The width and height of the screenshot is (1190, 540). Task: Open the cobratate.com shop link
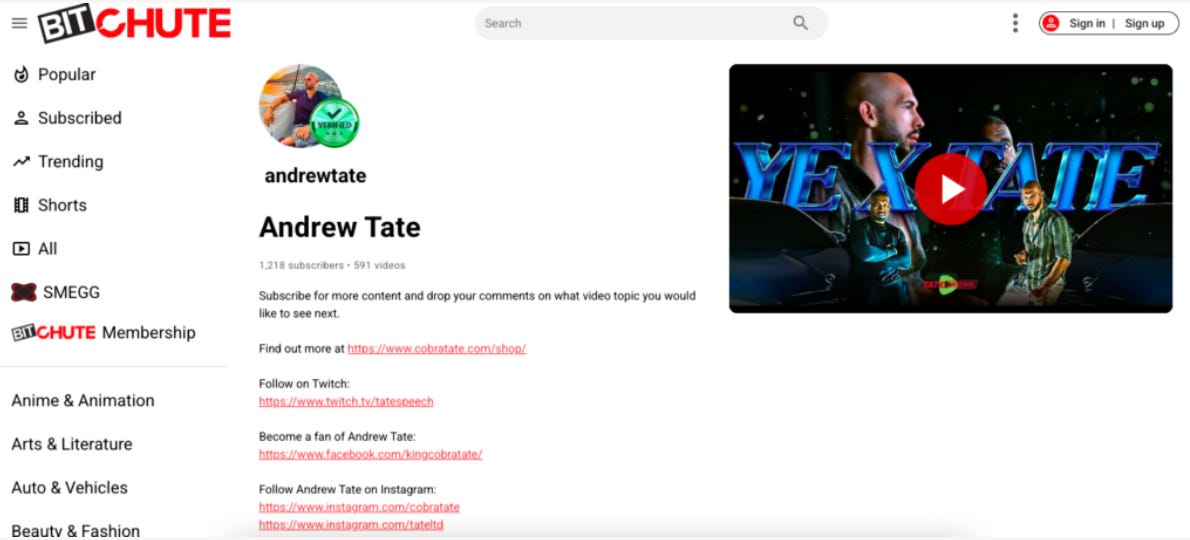[x=436, y=349]
